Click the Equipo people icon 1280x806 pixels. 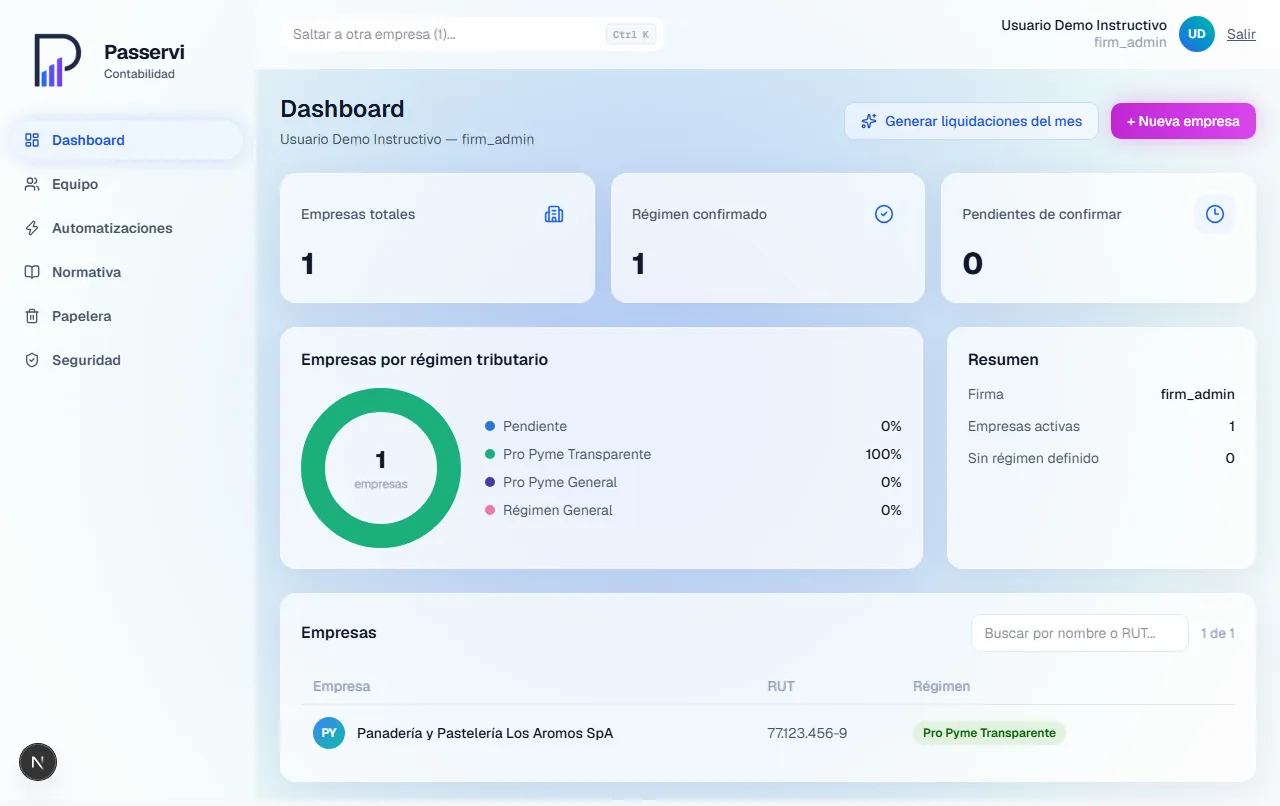pyautogui.click(x=32, y=184)
